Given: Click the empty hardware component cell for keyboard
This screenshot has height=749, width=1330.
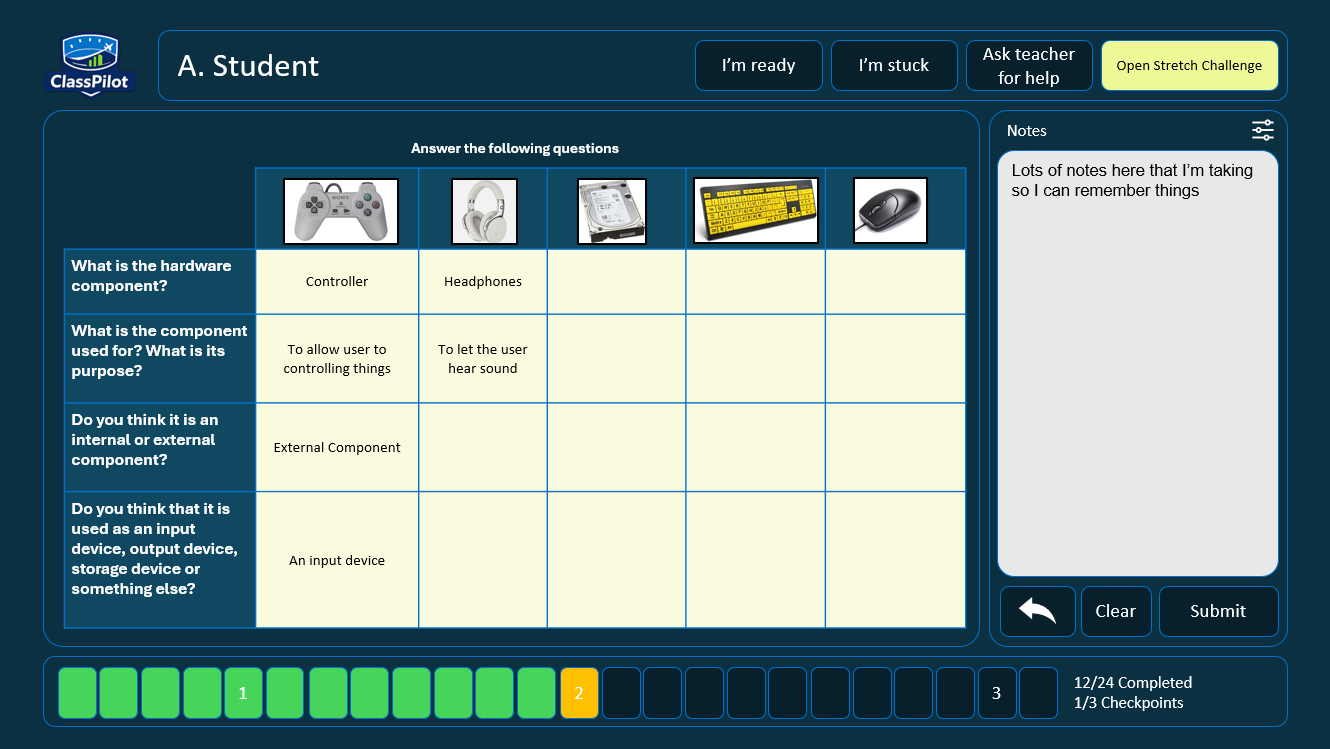Looking at the screenshot, I should (755, 281).
